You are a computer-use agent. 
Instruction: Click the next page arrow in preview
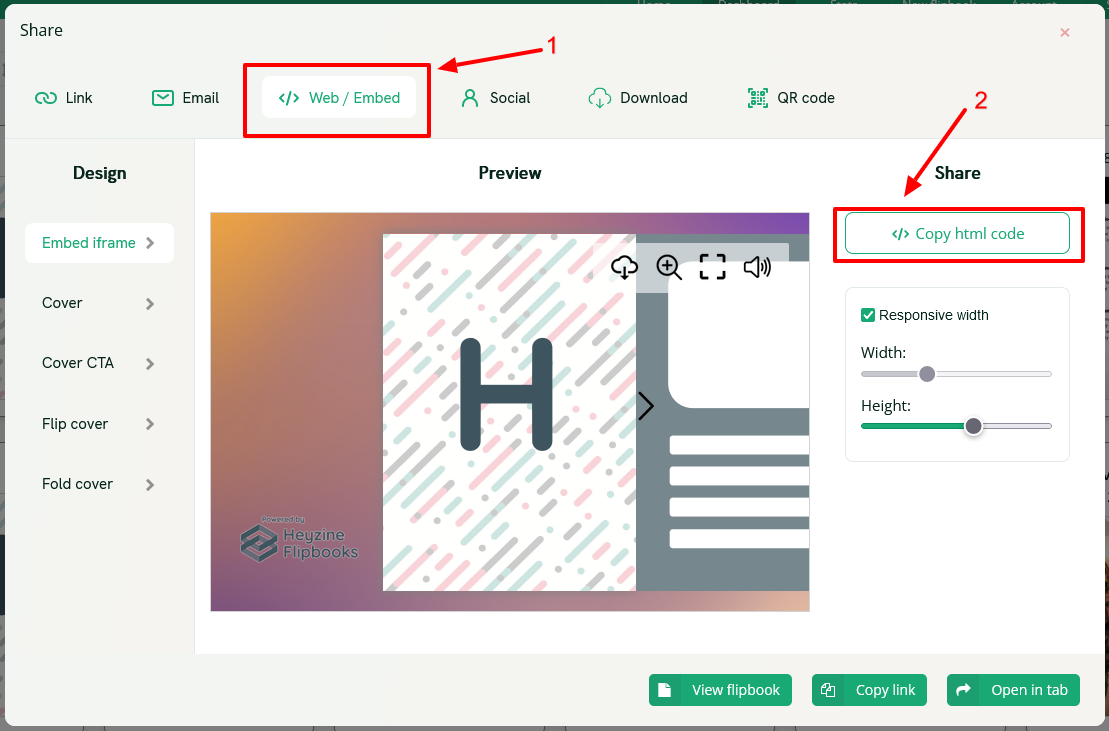(x=645, y=406)
